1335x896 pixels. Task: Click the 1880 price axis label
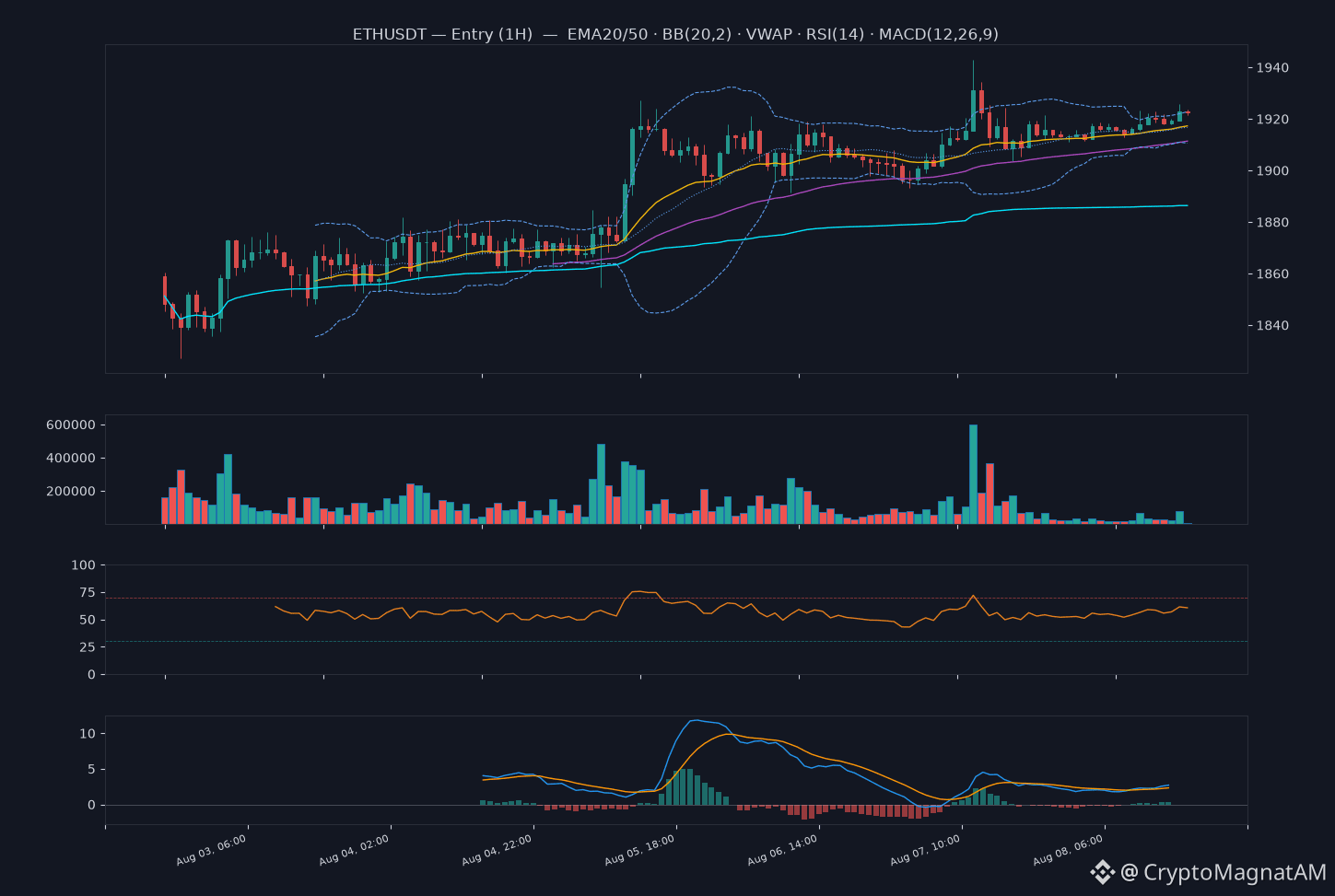[1272, 223]
